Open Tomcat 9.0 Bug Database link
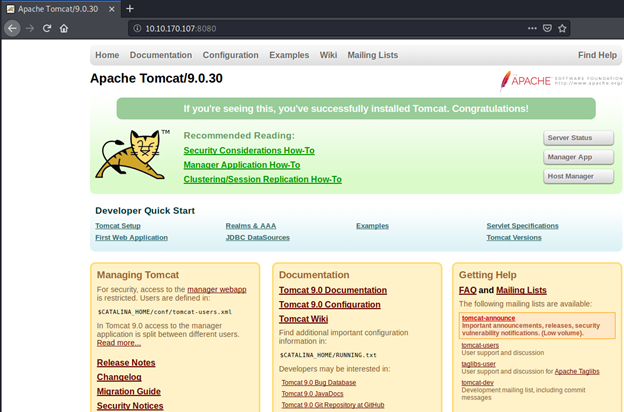Image resolution: width=624 pixels, height=412 pixels. (x=319, y=383)
